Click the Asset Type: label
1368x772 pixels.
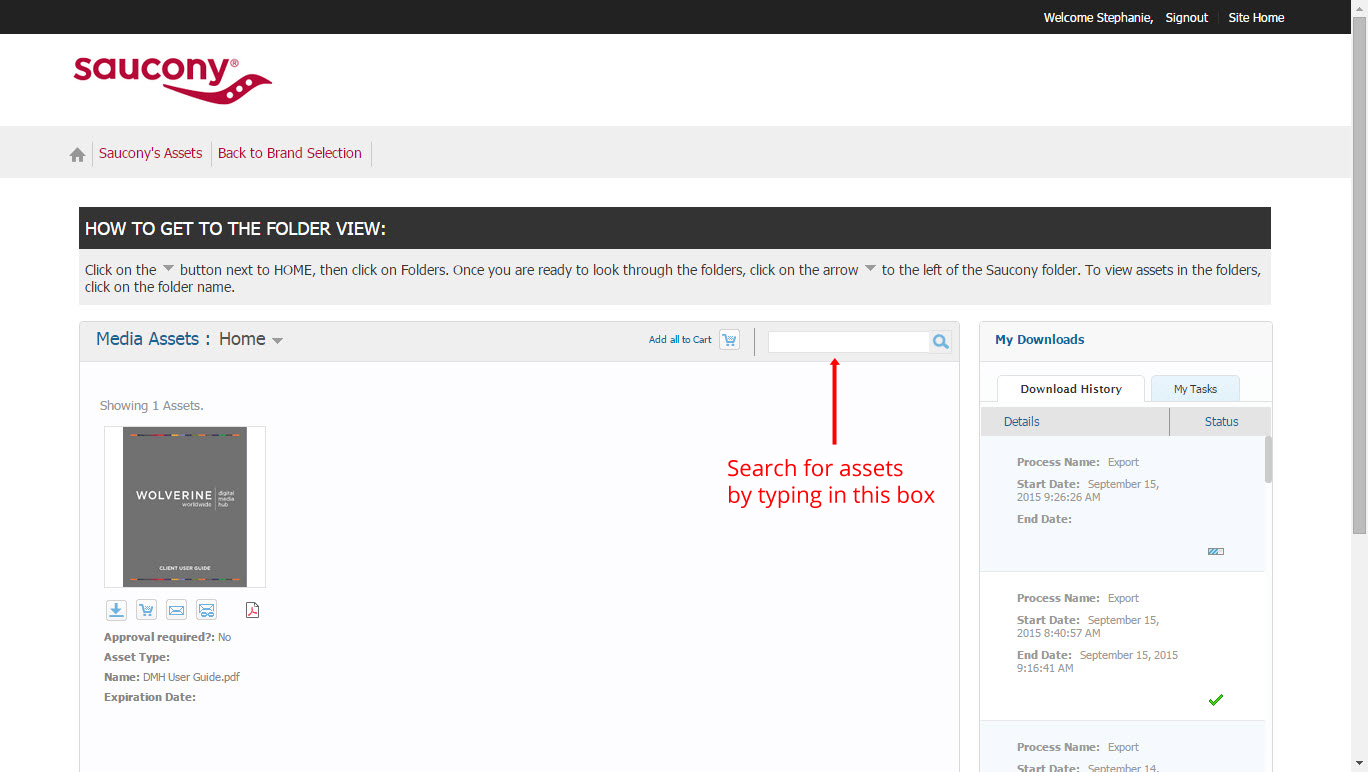tap(137, 657)
